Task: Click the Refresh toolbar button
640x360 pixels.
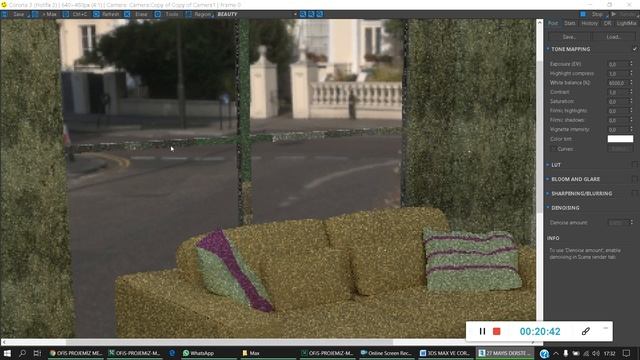Action: pos(106,14)
